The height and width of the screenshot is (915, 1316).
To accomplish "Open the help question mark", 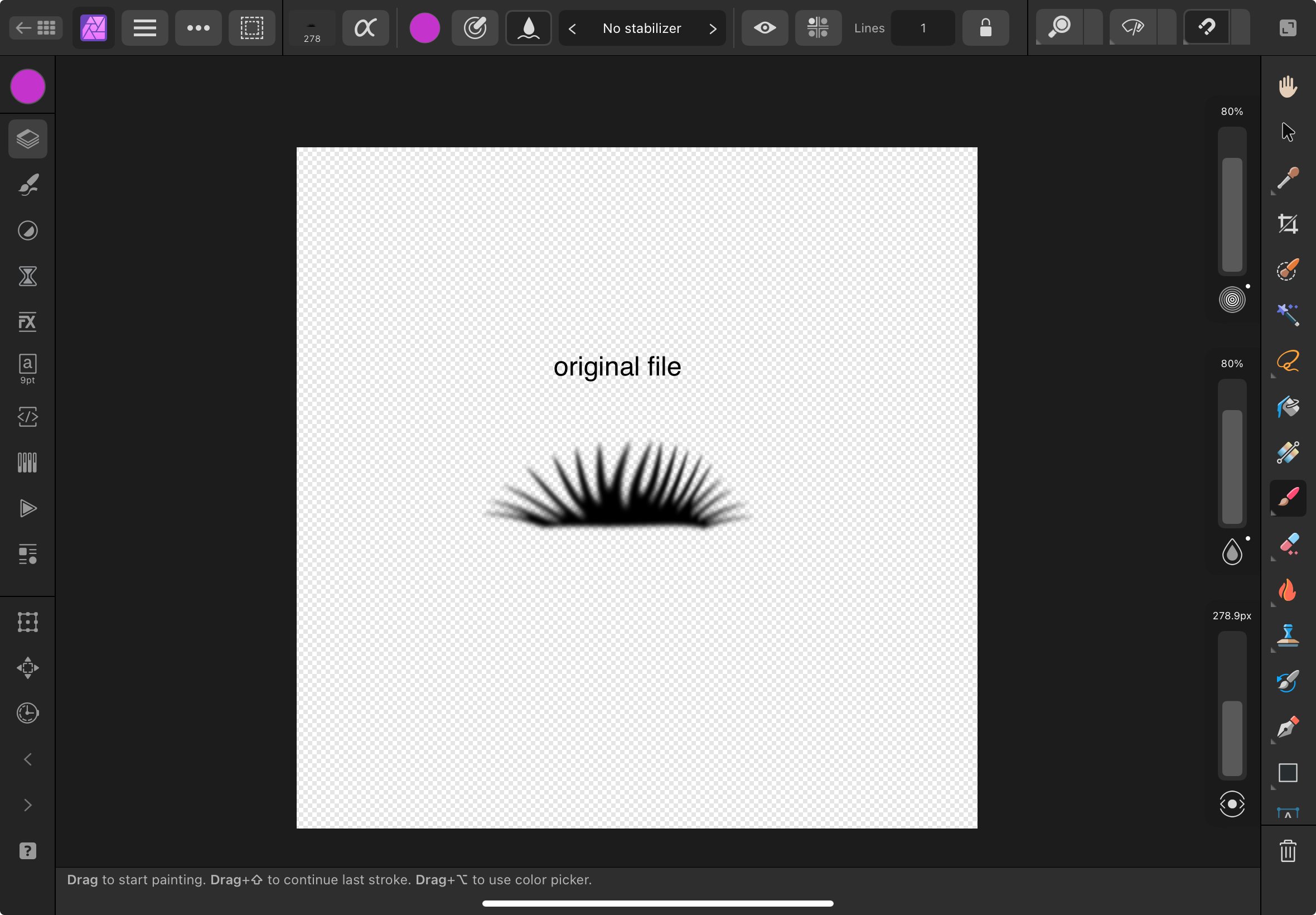I will [27, 851].
